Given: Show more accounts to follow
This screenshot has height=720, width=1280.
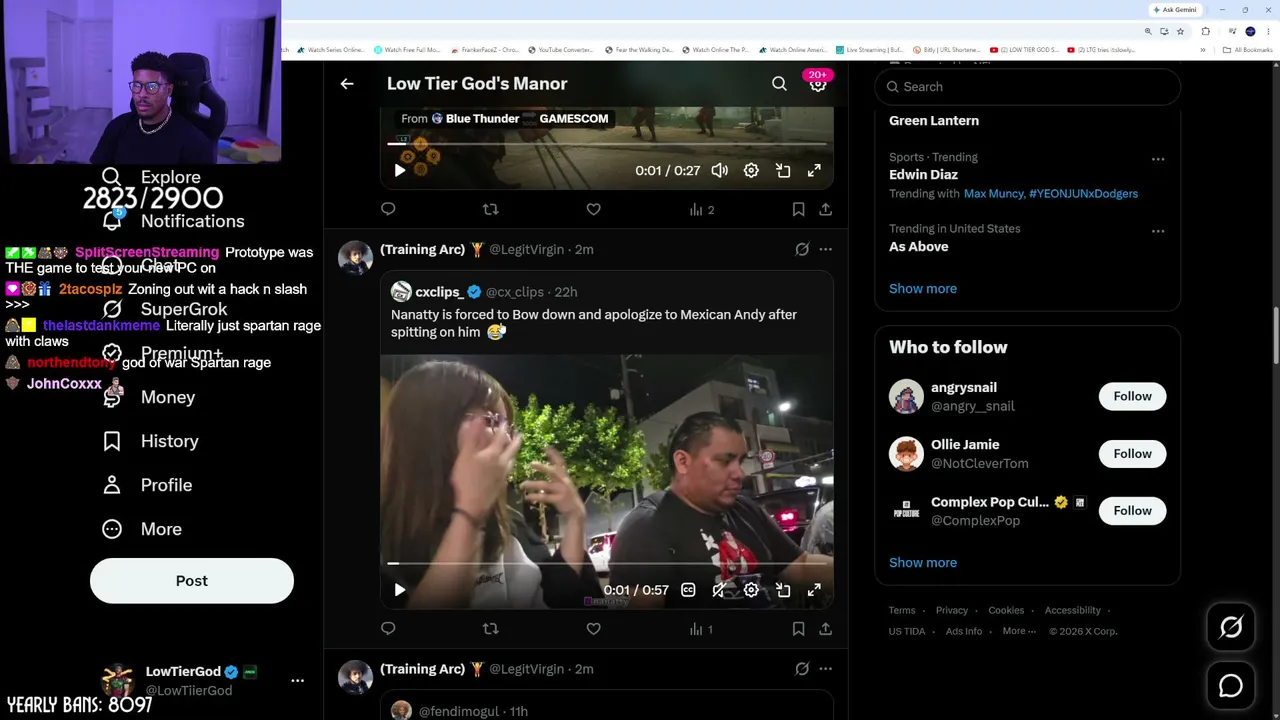Looking at the screenshot, I should [923, 563].
